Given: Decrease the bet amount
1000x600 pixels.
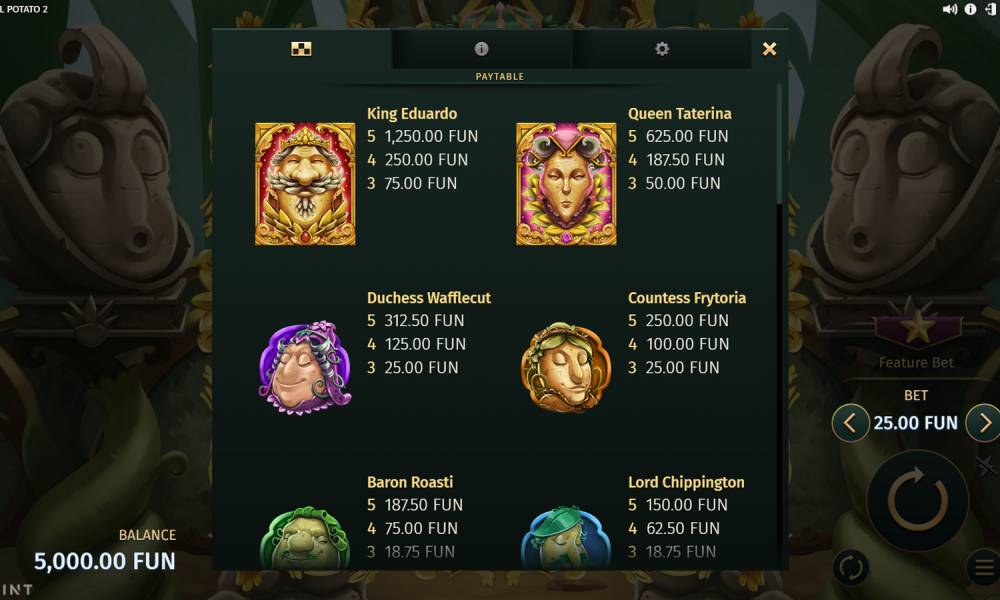Looking at the screenshot, I should [x=850, y=423].
